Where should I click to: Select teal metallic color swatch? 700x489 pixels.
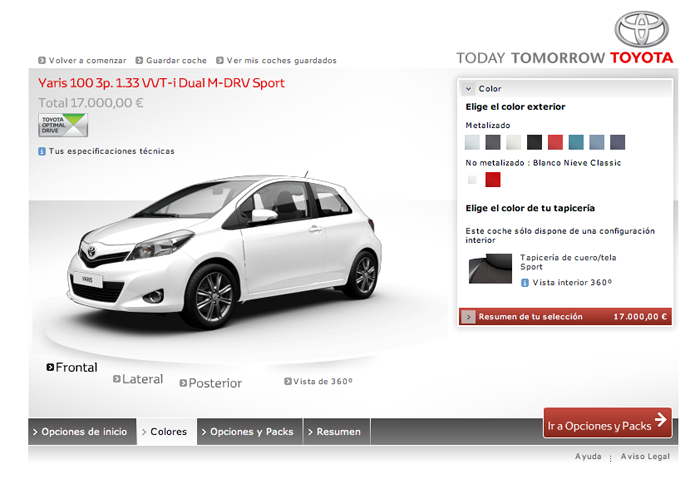pos(576,142)
